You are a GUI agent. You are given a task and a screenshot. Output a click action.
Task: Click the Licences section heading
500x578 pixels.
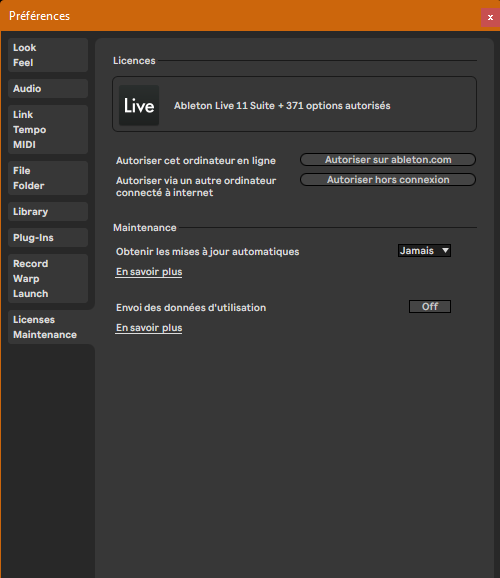pos(134,60)
